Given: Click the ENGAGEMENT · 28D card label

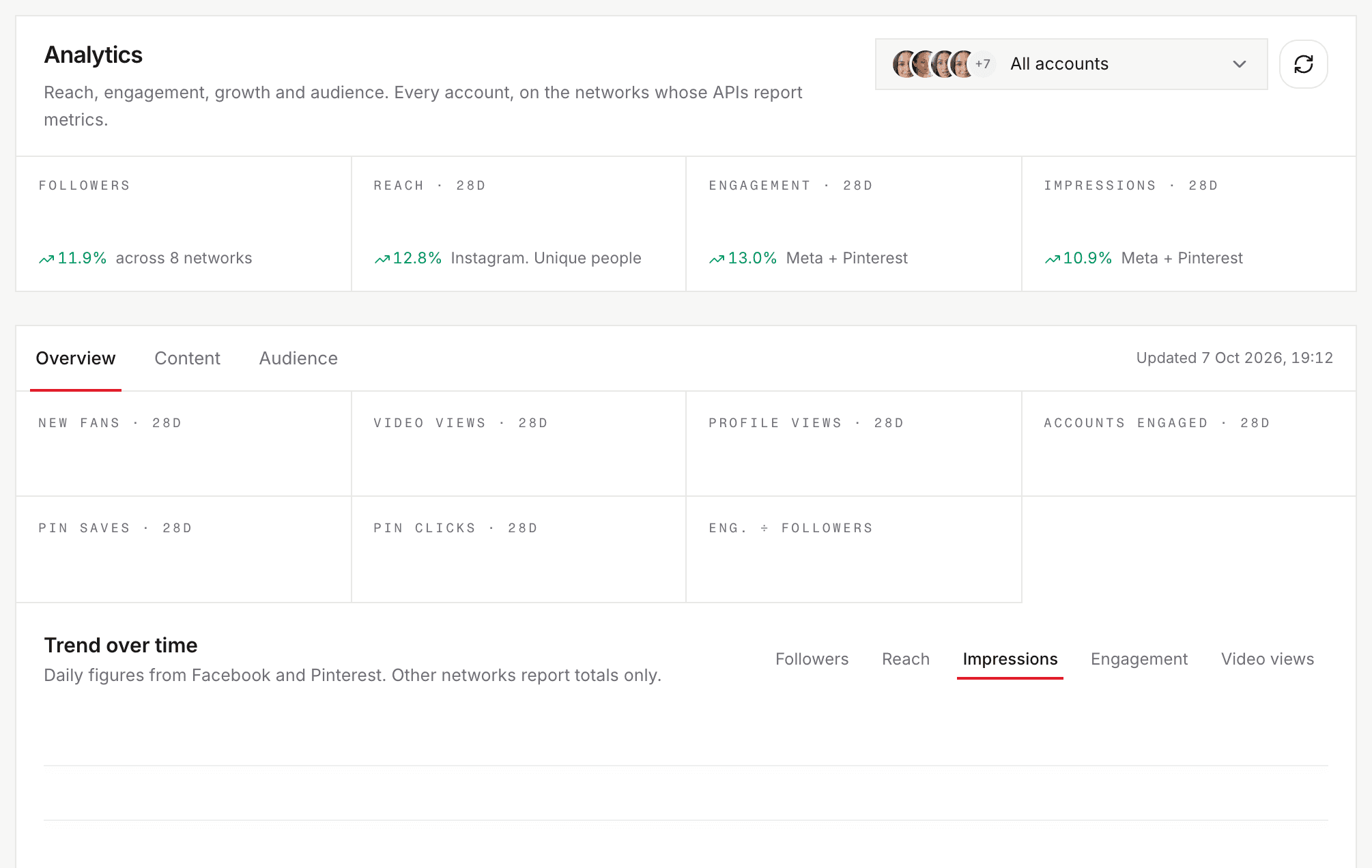Looking at the screenshot, I should pyautogui.click(x=790, y=186).
